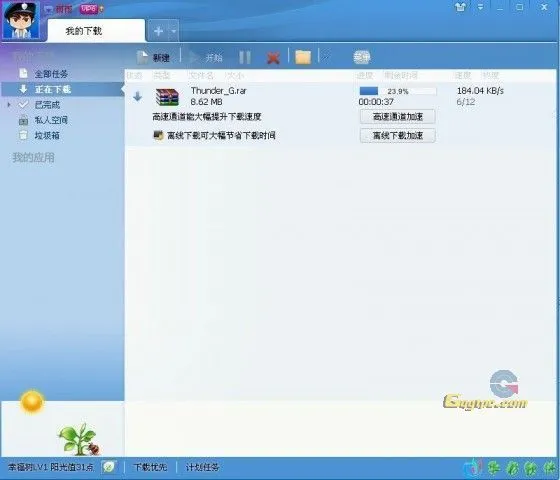Image resolution: width=560 pixels, height=480 pixels.
Task: Click the 高速通道能大幅提升下载速度 text
Action: tap(207, 117)
